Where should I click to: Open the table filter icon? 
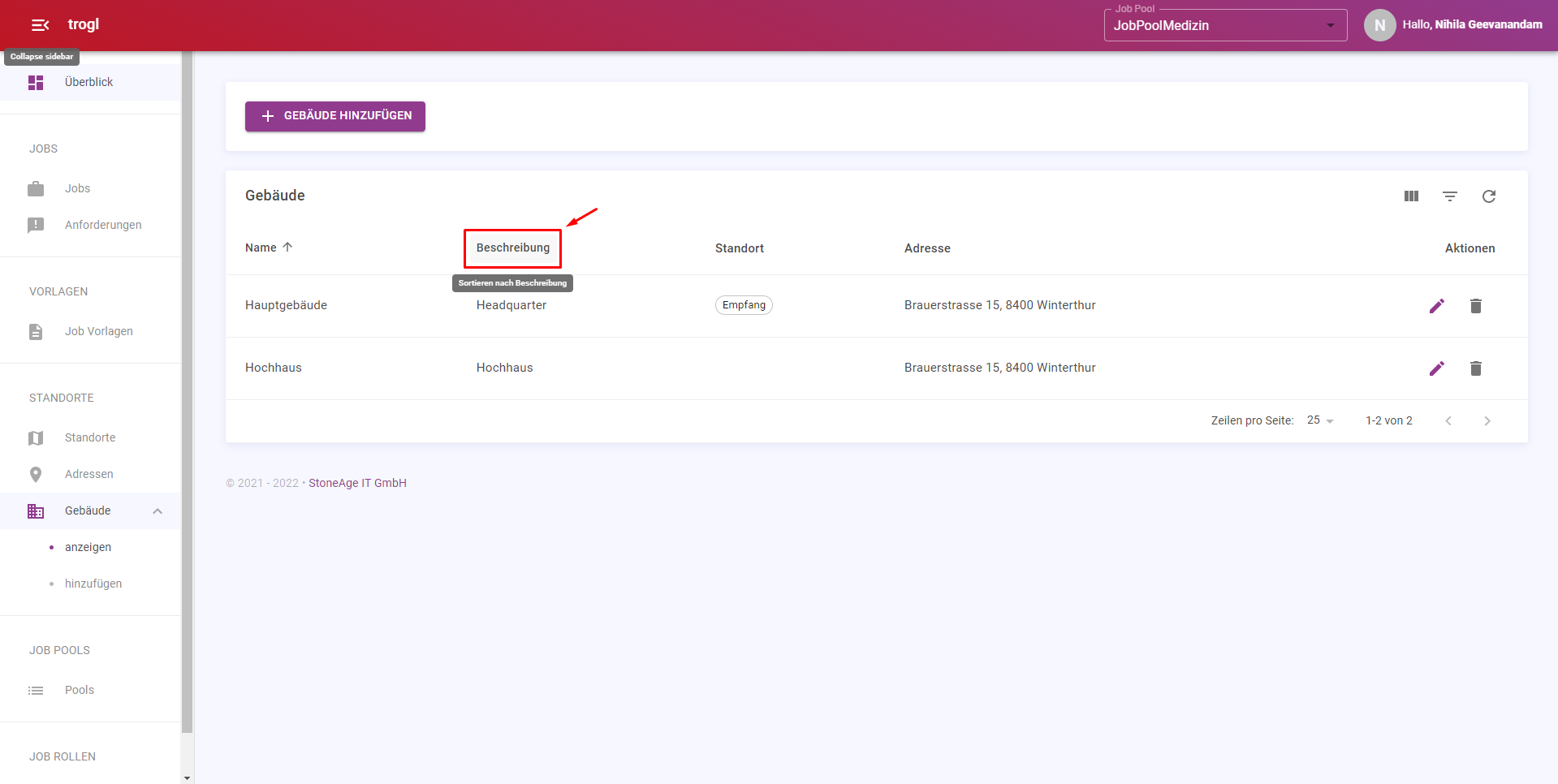1450,196
